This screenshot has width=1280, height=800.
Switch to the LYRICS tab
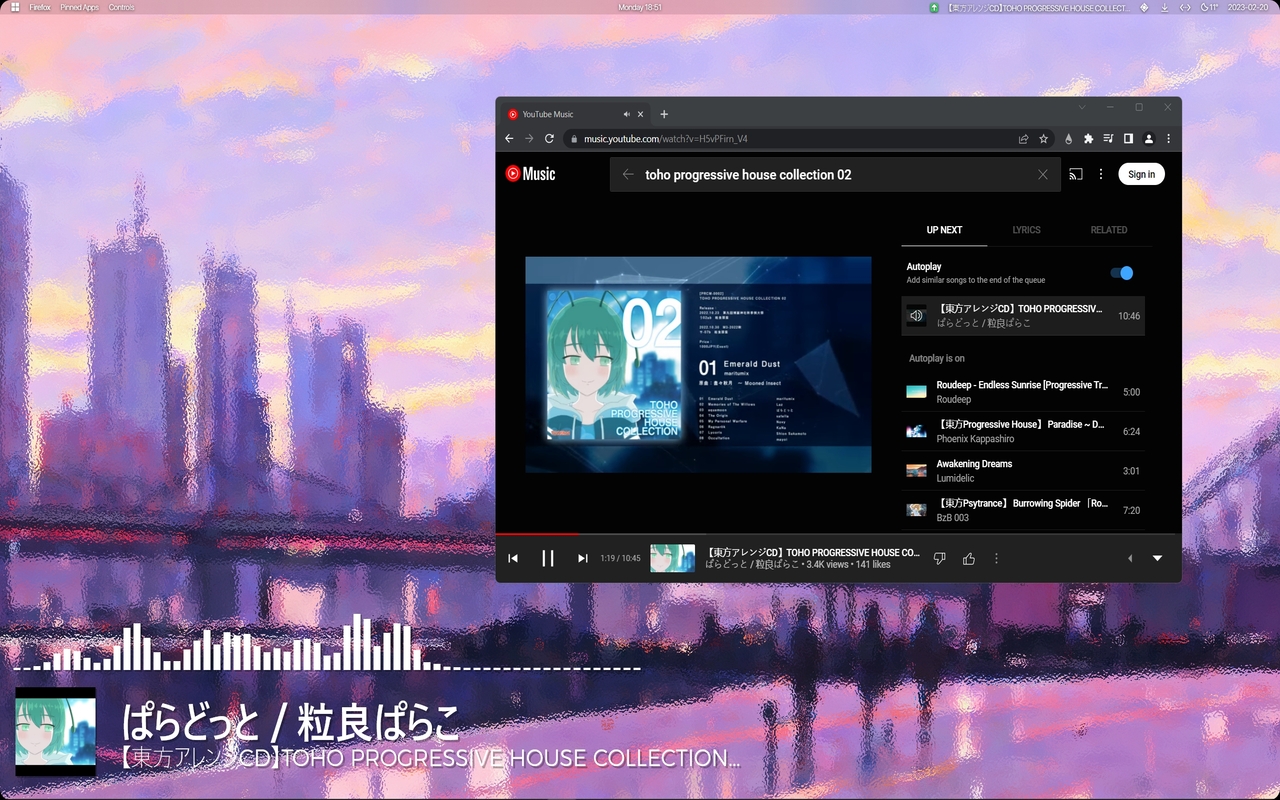click(1026, 230)
